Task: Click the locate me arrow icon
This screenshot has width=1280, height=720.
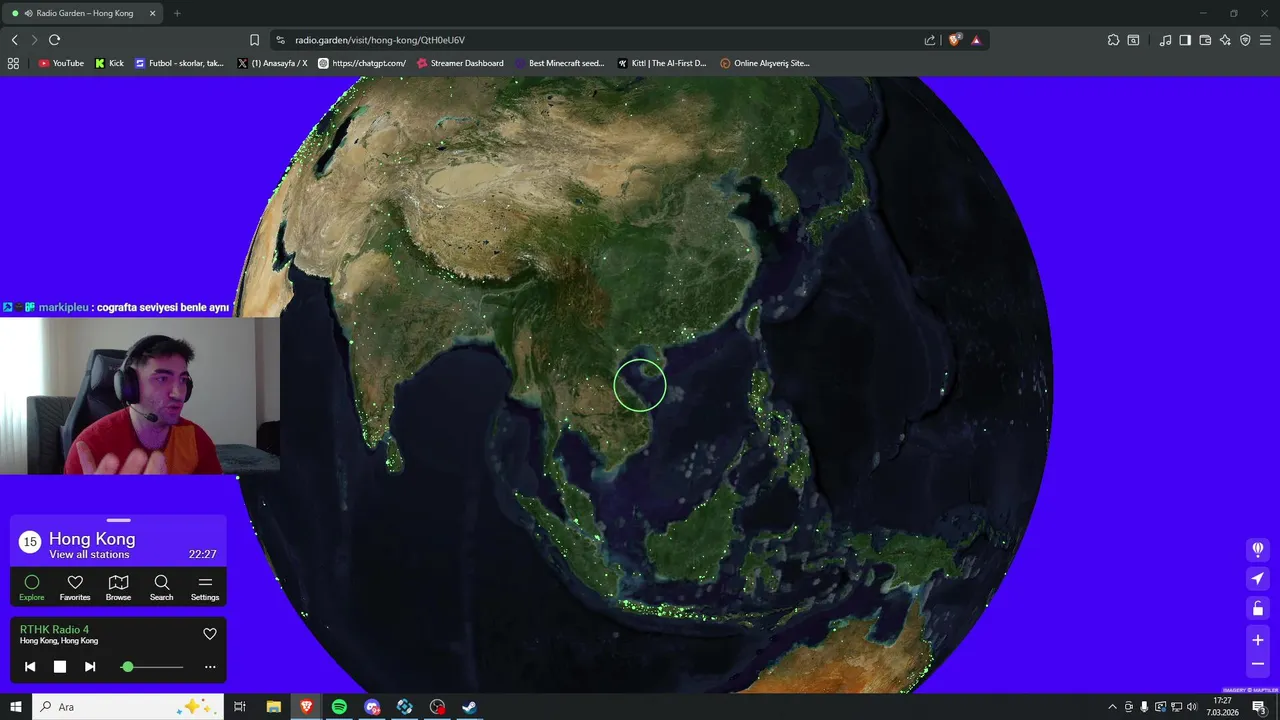Action: coord(1258,579)
